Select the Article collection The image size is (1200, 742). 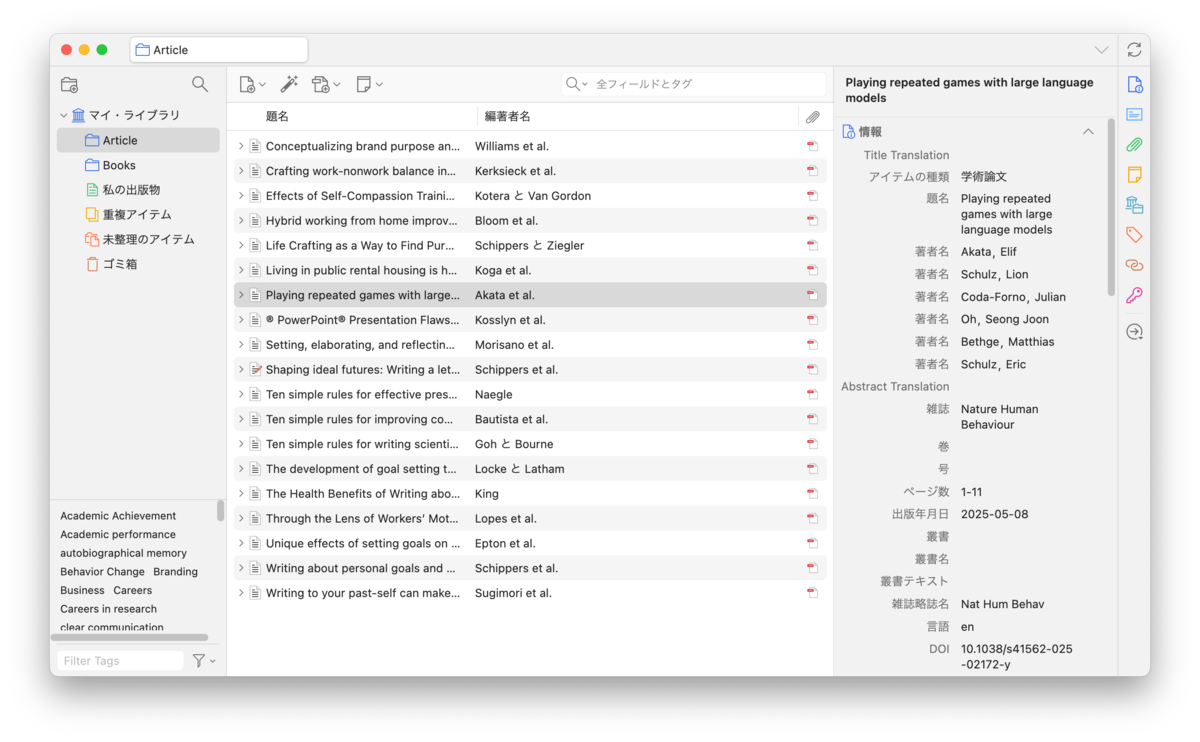tap(138, 140)
